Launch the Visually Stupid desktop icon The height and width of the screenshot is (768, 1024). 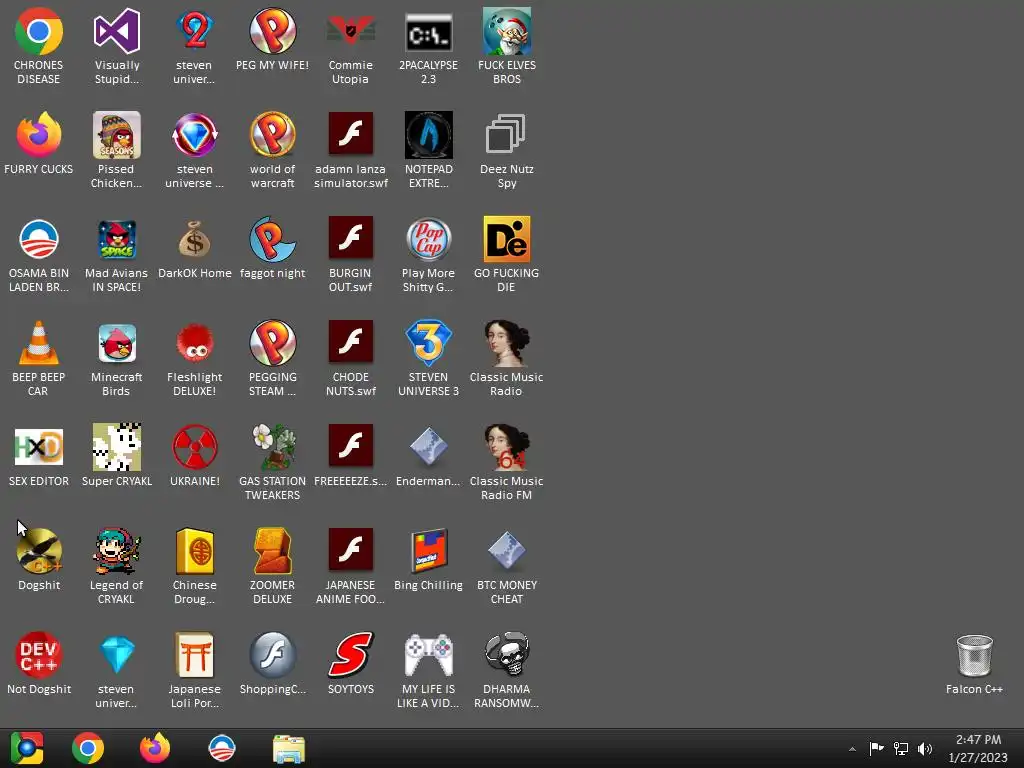[117, 44]
